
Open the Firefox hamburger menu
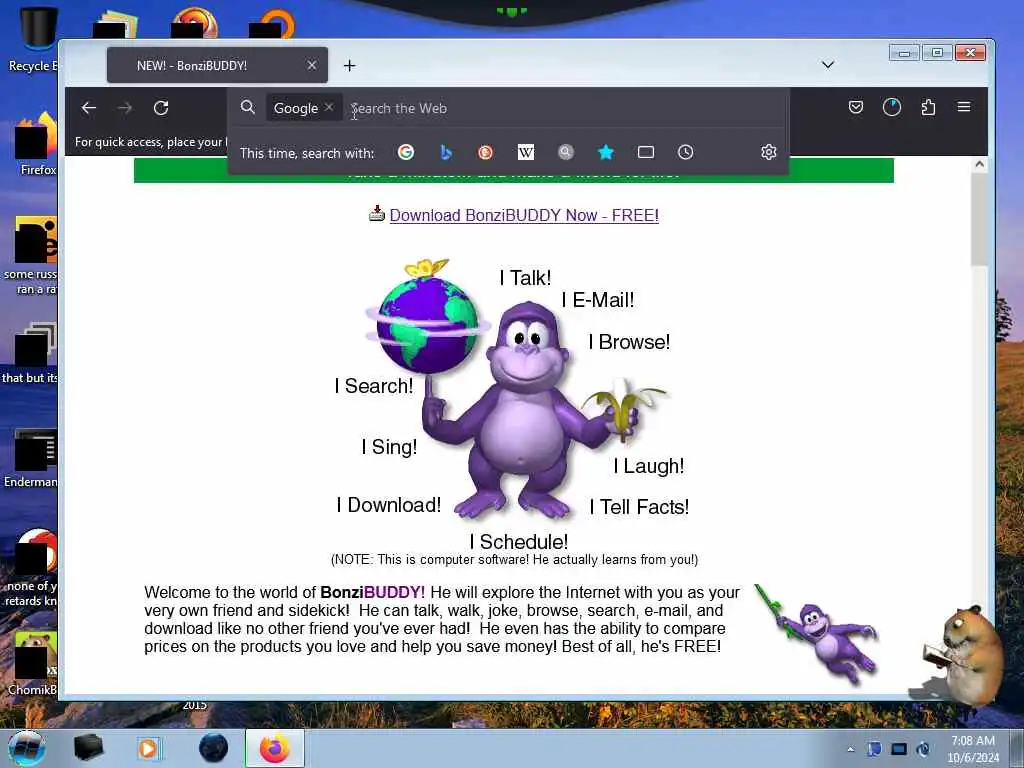pyautogui.click(x=964, y=106)
